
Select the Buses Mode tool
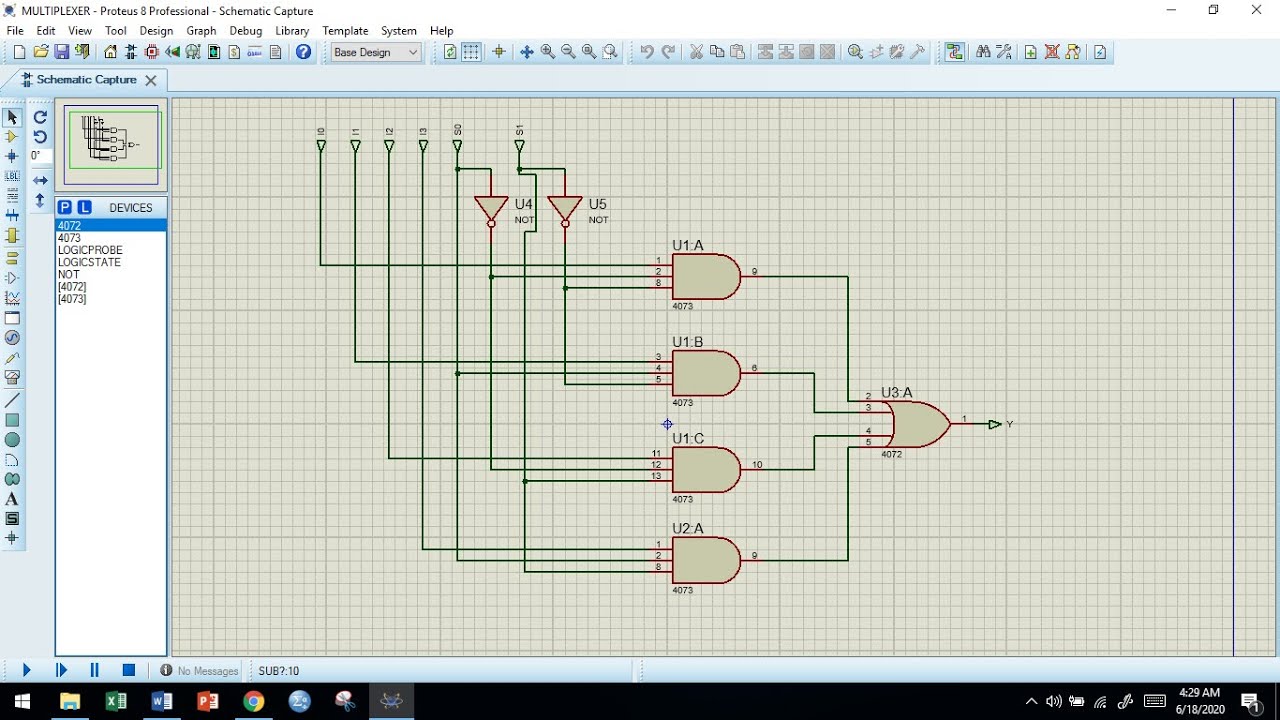click(12, 215)
